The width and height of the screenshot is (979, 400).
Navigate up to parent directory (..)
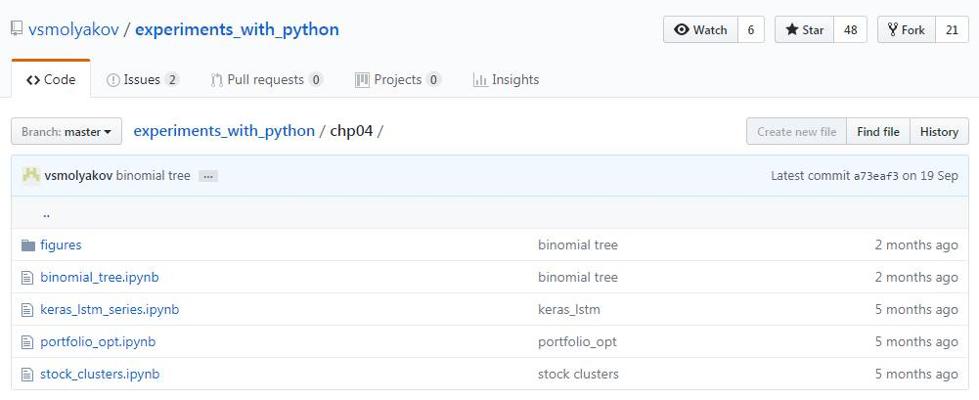[47, 213]
